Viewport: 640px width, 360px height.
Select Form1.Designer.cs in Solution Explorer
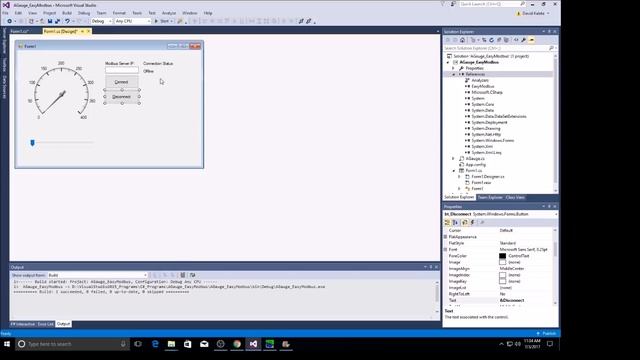point(487,177)
